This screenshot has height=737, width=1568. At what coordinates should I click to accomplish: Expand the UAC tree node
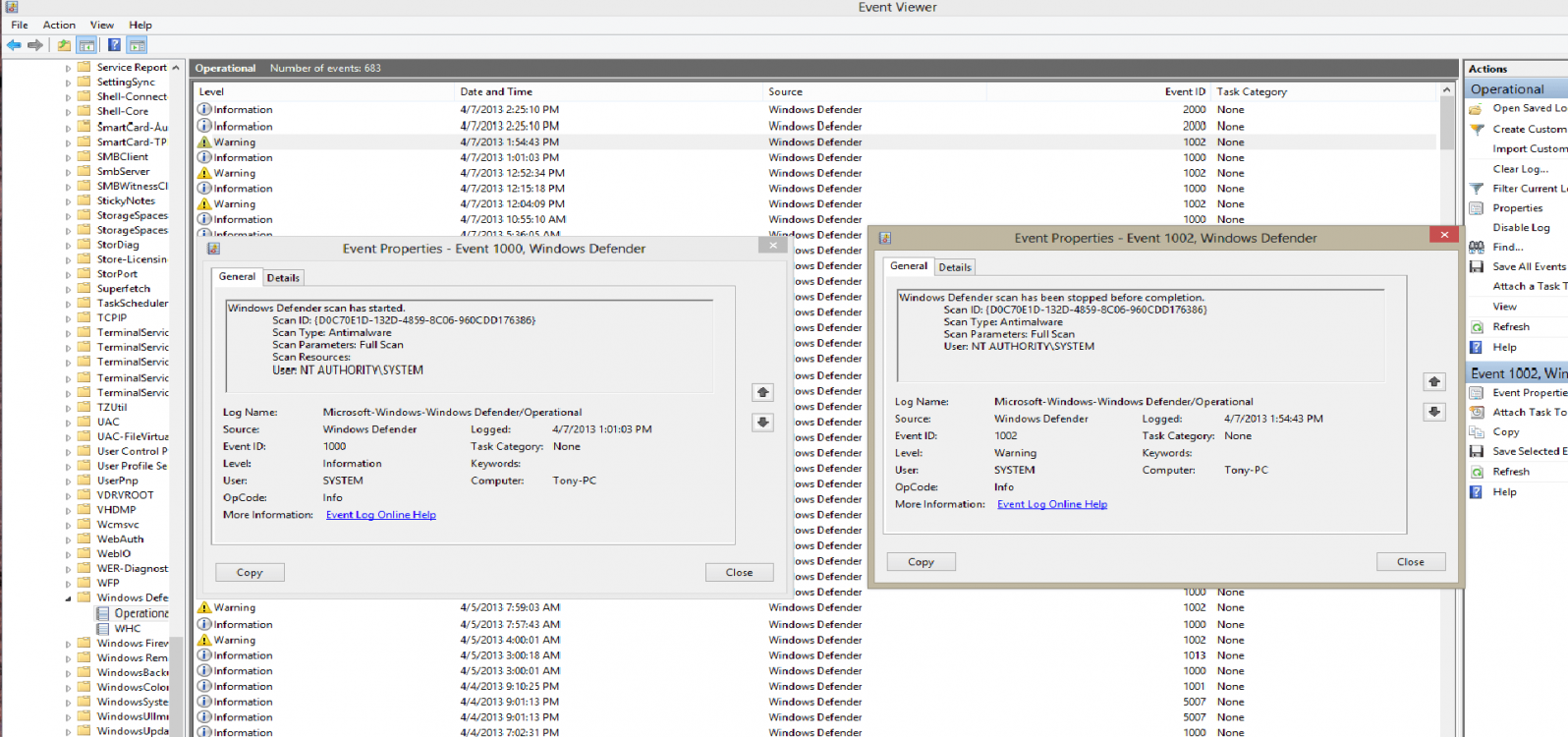tap(68, 423)
